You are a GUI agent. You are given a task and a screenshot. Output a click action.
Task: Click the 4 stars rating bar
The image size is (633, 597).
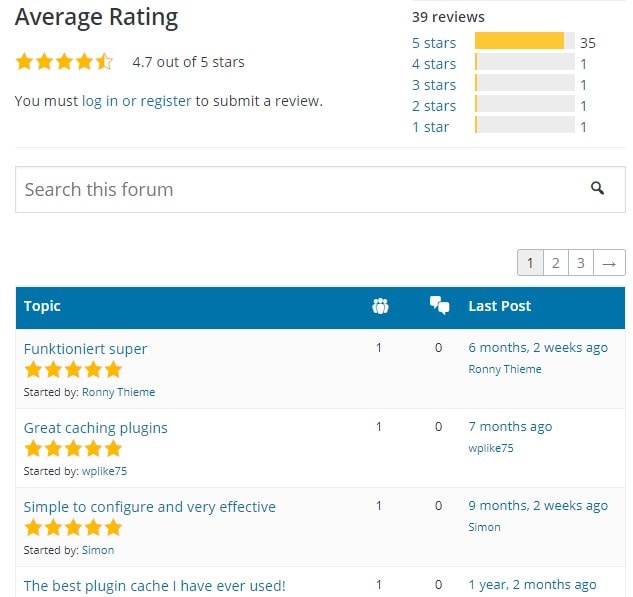[525, 62]
